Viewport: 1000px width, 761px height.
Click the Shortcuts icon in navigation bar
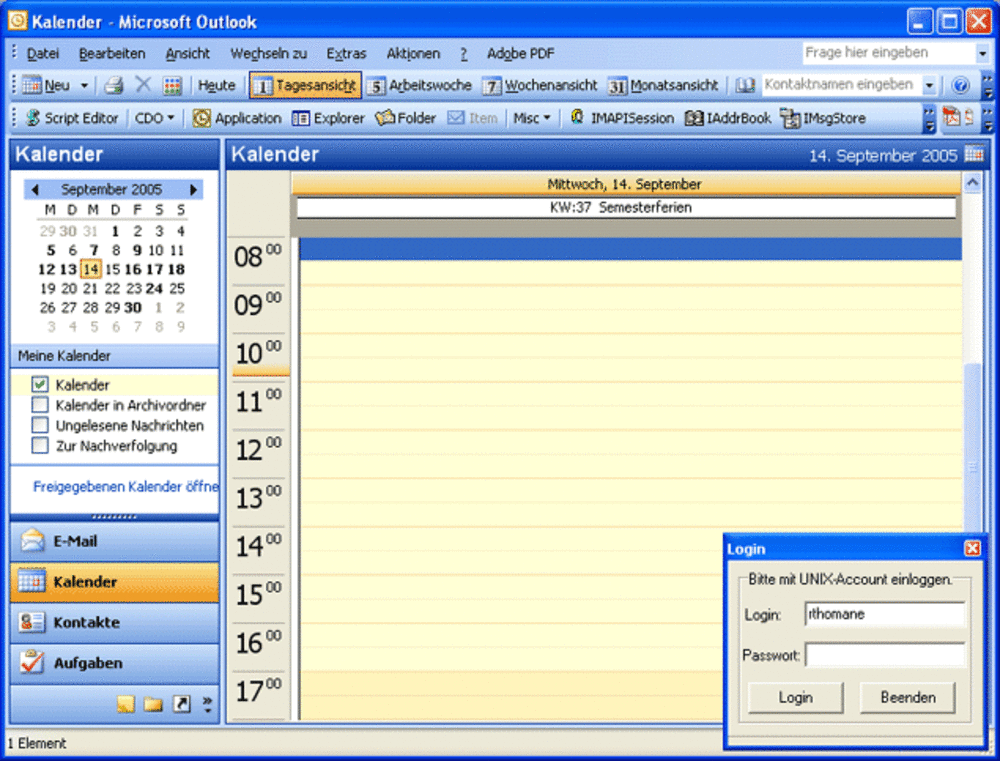(x=182, y=704)
